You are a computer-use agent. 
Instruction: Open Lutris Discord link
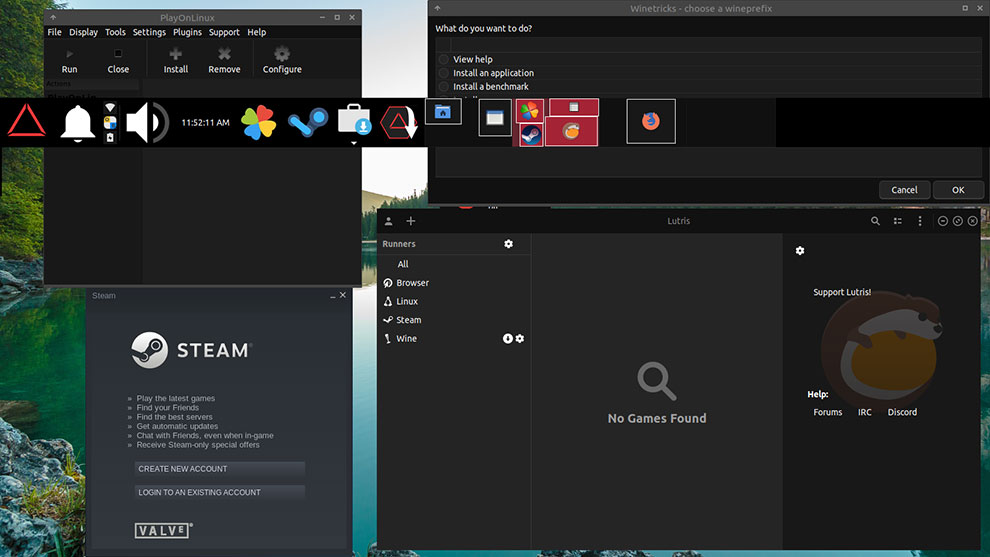(902, 412)
